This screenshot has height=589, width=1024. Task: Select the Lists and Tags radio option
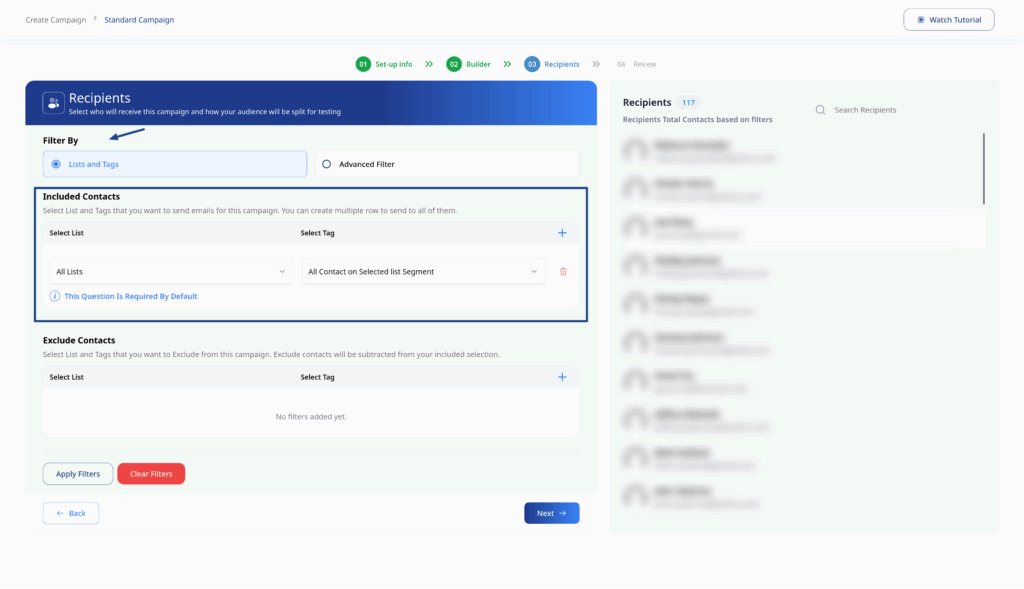point(56,164)
